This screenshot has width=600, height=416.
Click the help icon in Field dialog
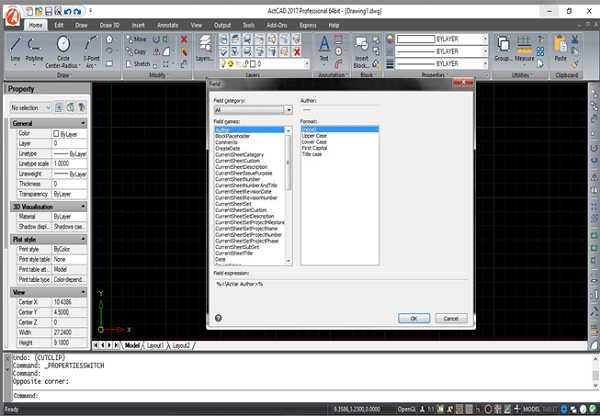(x=218, y=318)
